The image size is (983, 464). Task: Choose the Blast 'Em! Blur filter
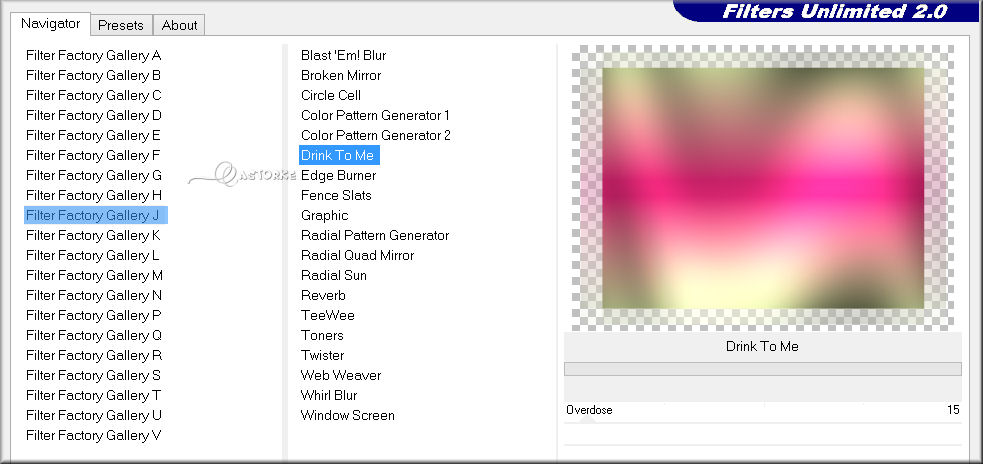[344, 55]
